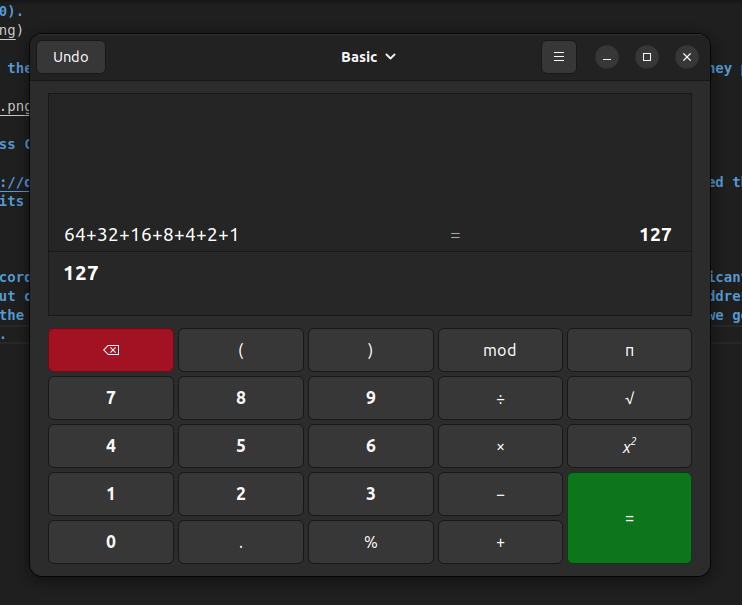Open the Basic mode dropdown
The width and height of the screenshot is (742, 605).
pyautogui.click(x=368, y=57)
